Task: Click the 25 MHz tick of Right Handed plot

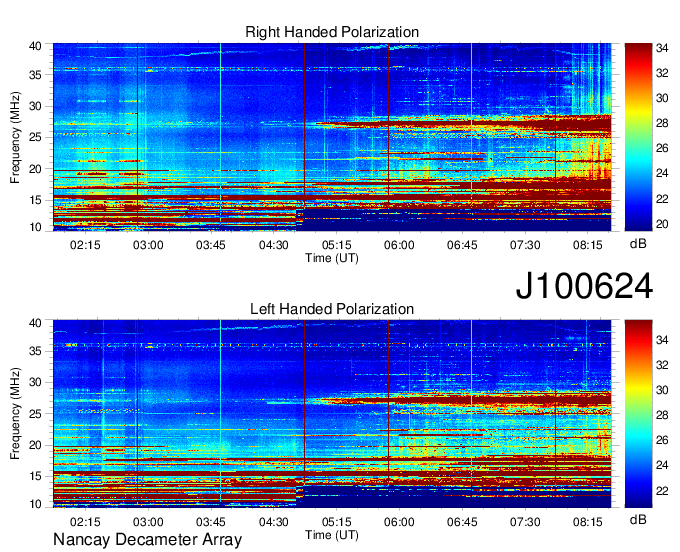Action: point(35,137)
